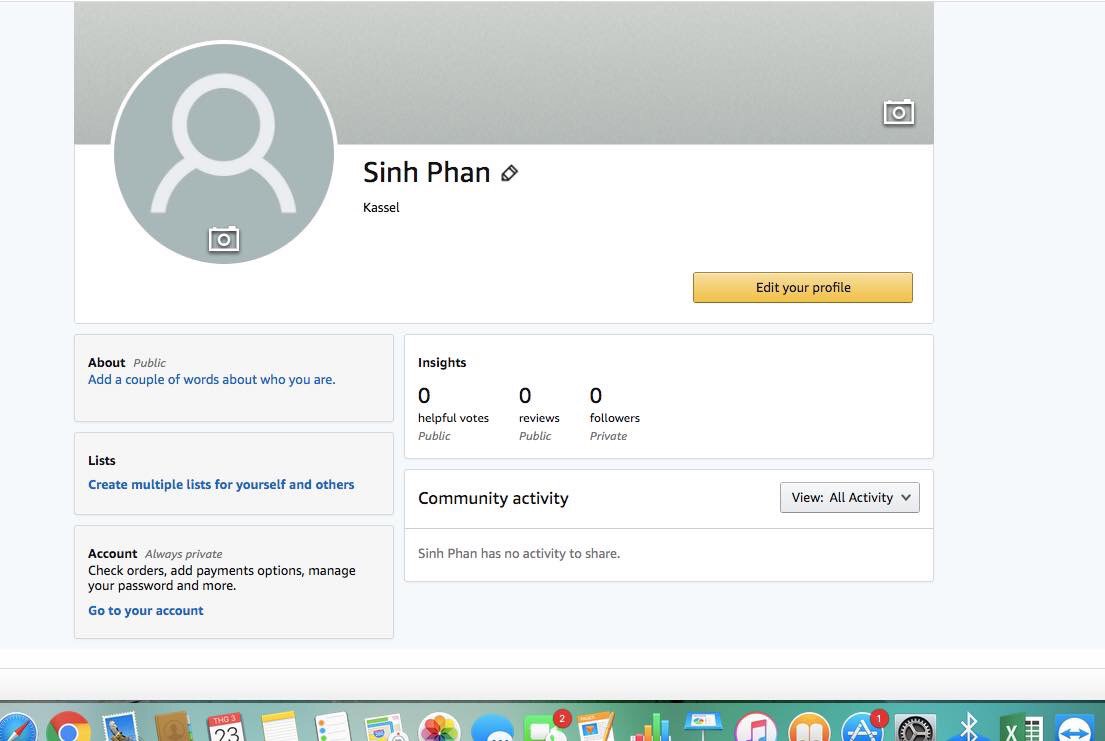Open Safari from the Dock
Screen dimensions: 1105x741
click(17, 728)
